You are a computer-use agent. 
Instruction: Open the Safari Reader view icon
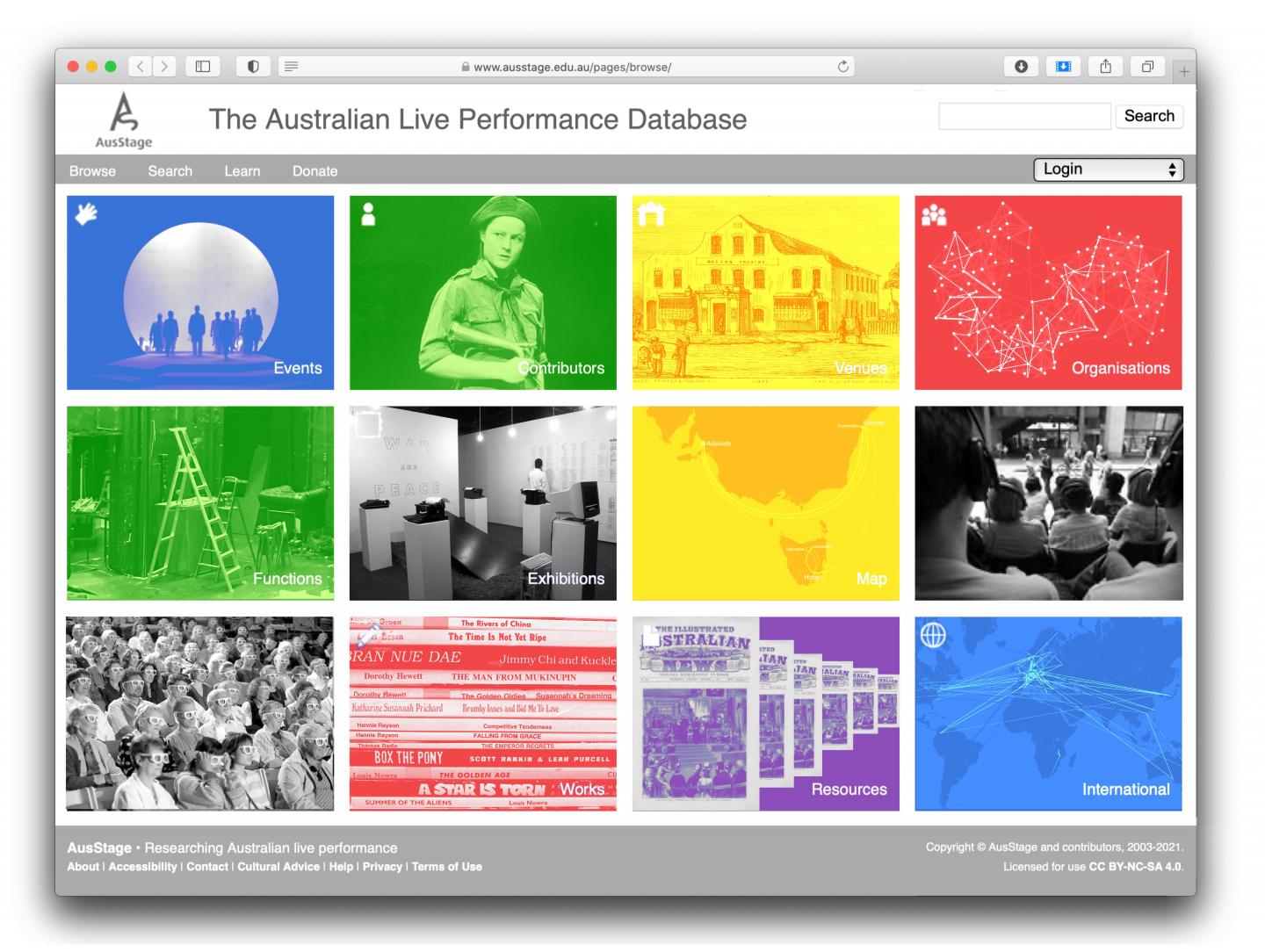(x=292, y=67)
